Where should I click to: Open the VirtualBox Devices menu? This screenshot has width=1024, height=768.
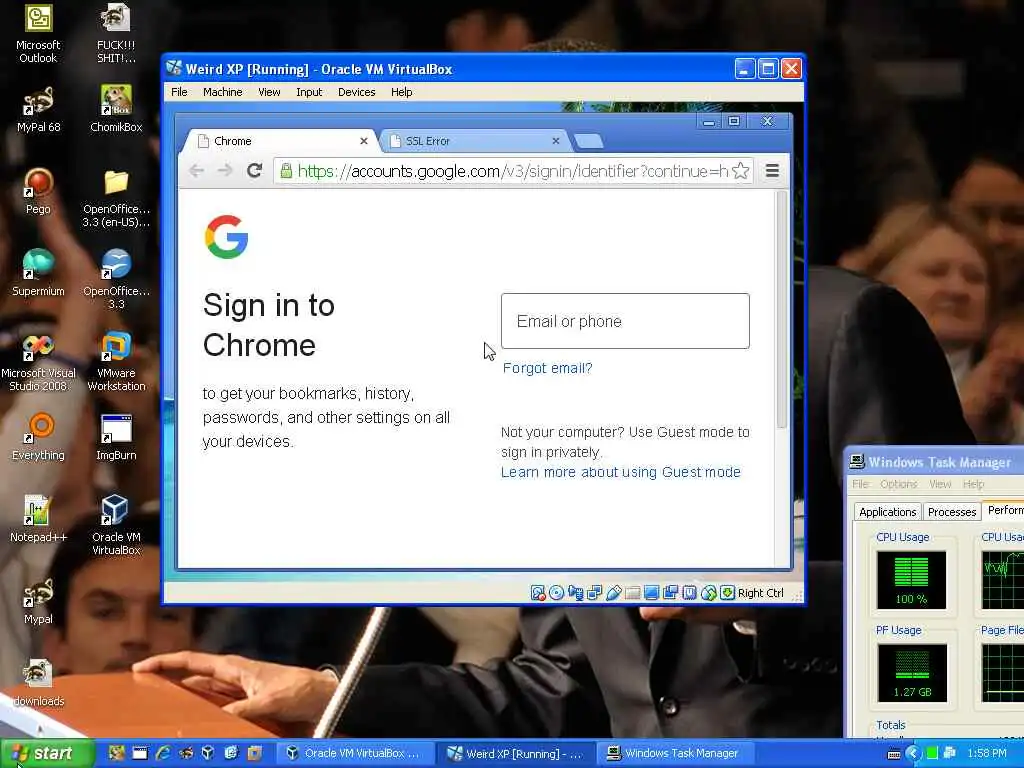pyautogui.click(x=357, y=92)
